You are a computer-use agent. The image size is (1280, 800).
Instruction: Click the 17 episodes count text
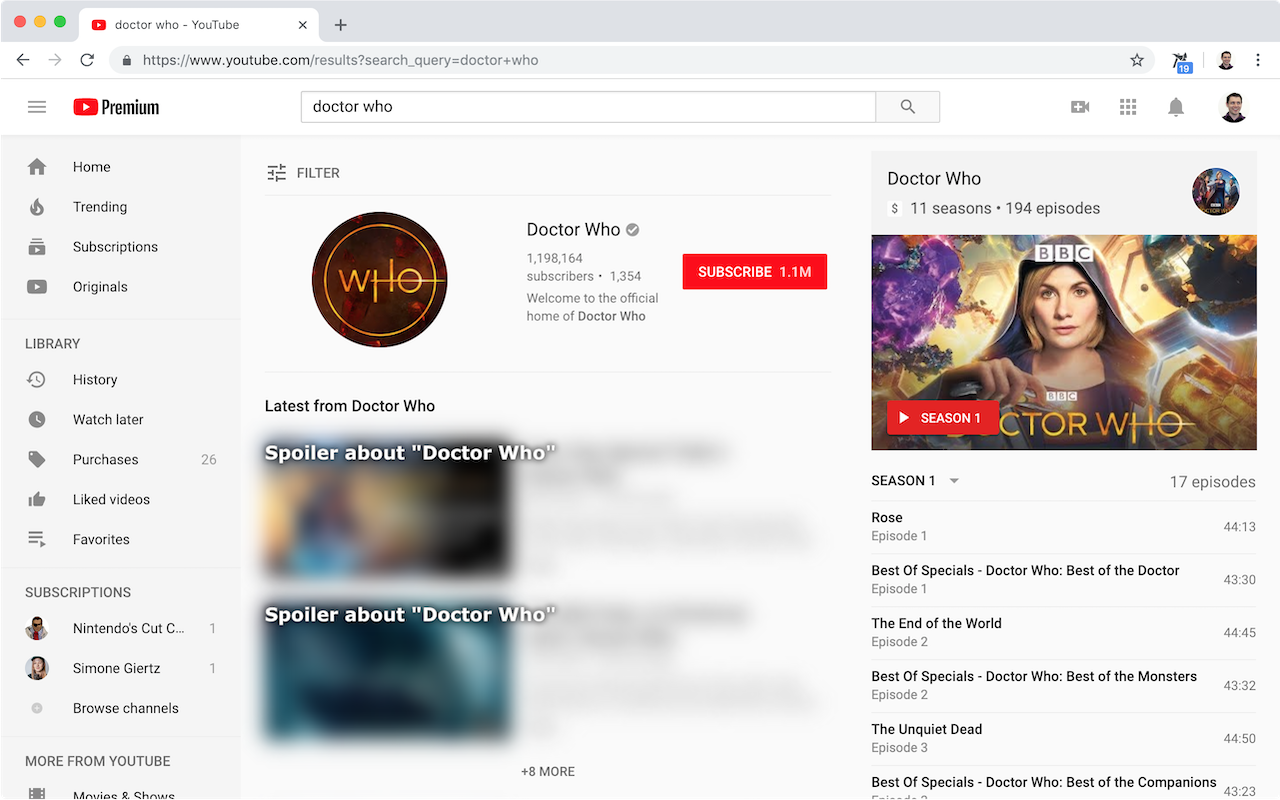tap(1213, 482)
